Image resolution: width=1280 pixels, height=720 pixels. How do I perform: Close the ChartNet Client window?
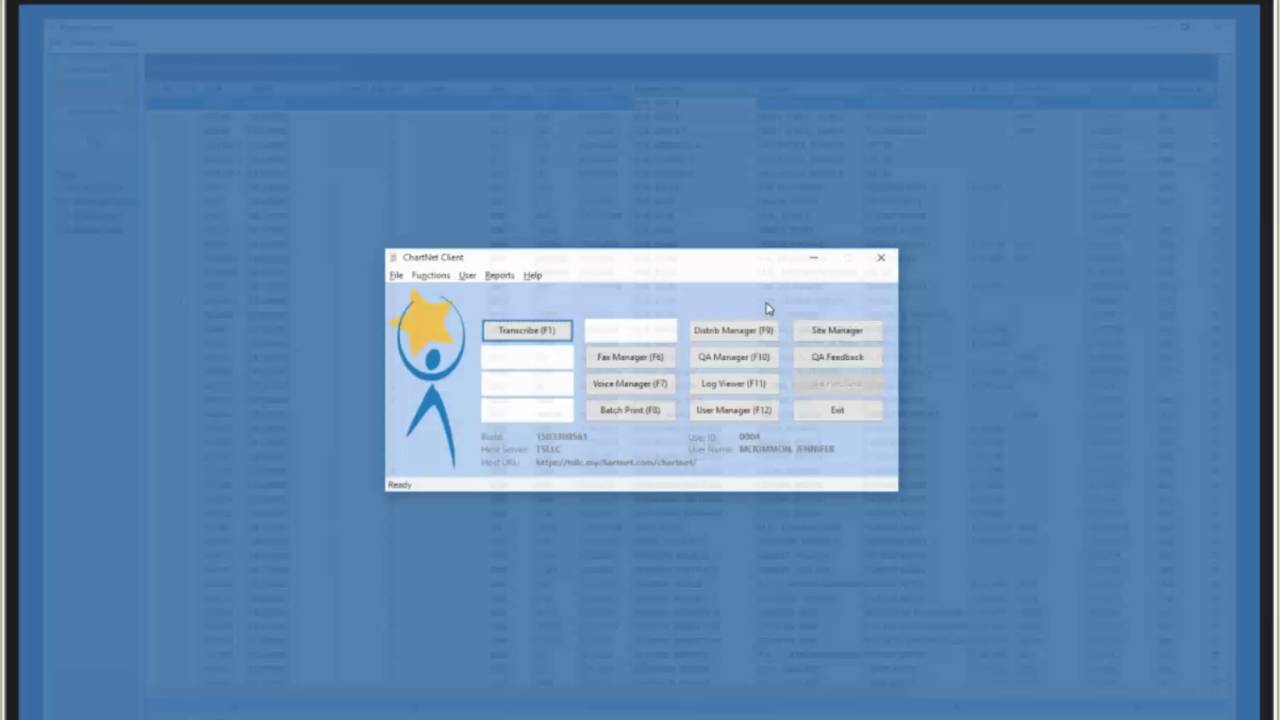pos(881,257)
